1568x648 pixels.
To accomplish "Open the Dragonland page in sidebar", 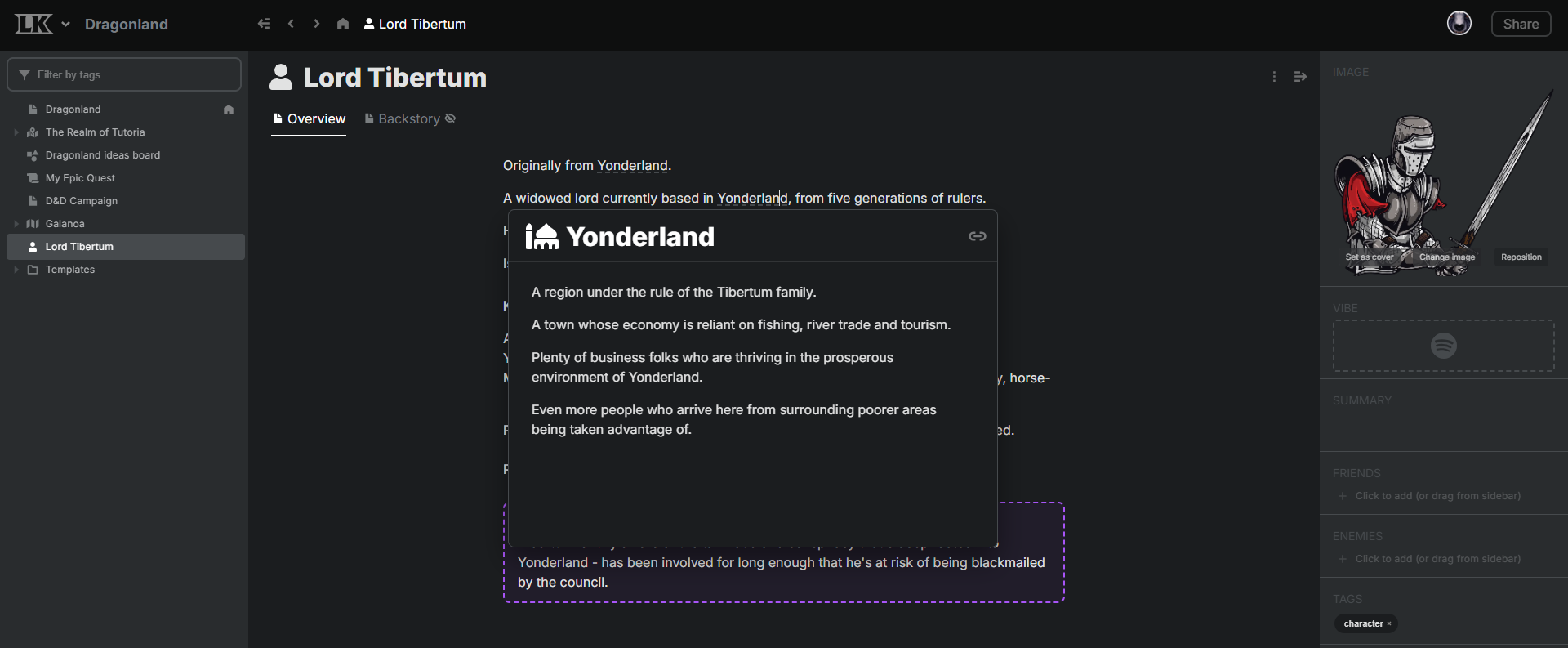I will coord(73,109).
